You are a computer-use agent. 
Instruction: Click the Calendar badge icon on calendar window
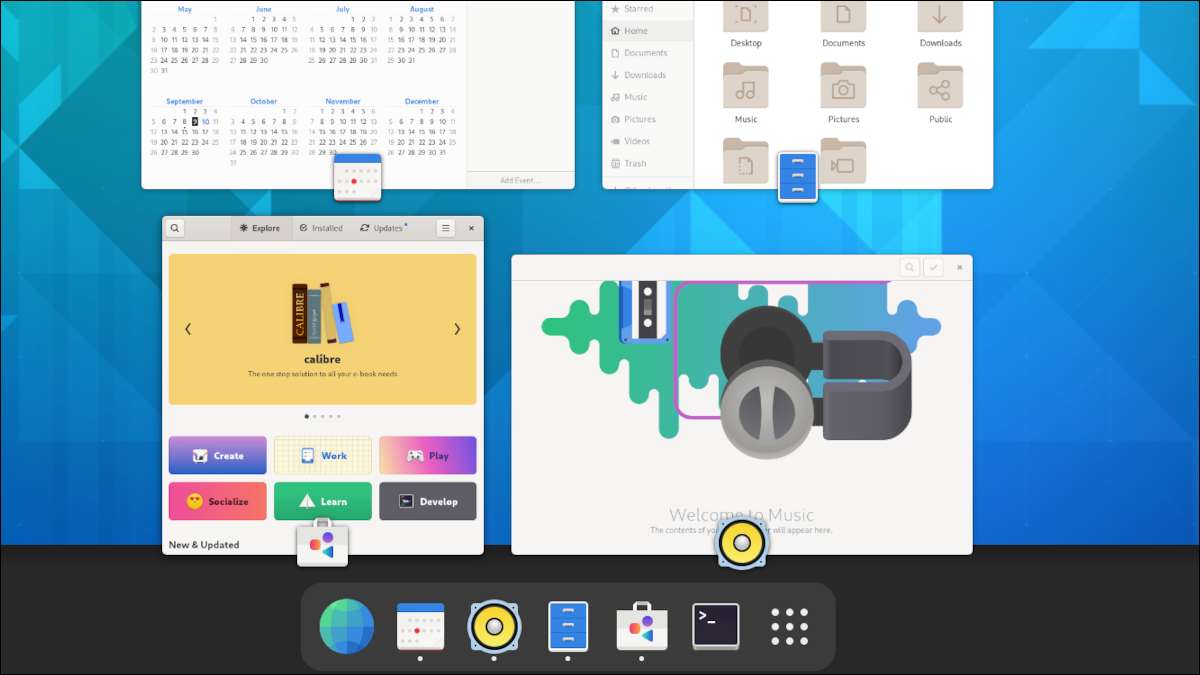point(358,177)
